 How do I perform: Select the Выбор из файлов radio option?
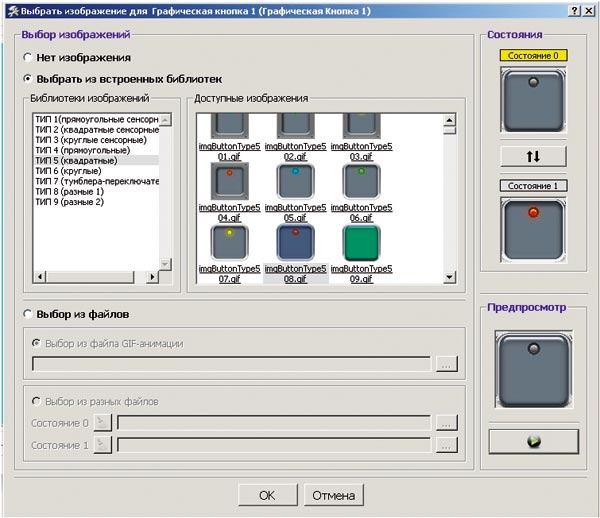pyautogui.click(x=28, y=314)
